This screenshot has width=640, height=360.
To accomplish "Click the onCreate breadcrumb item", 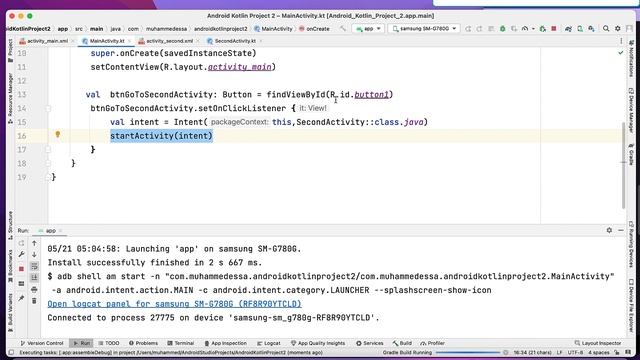I will click(314, 29).
